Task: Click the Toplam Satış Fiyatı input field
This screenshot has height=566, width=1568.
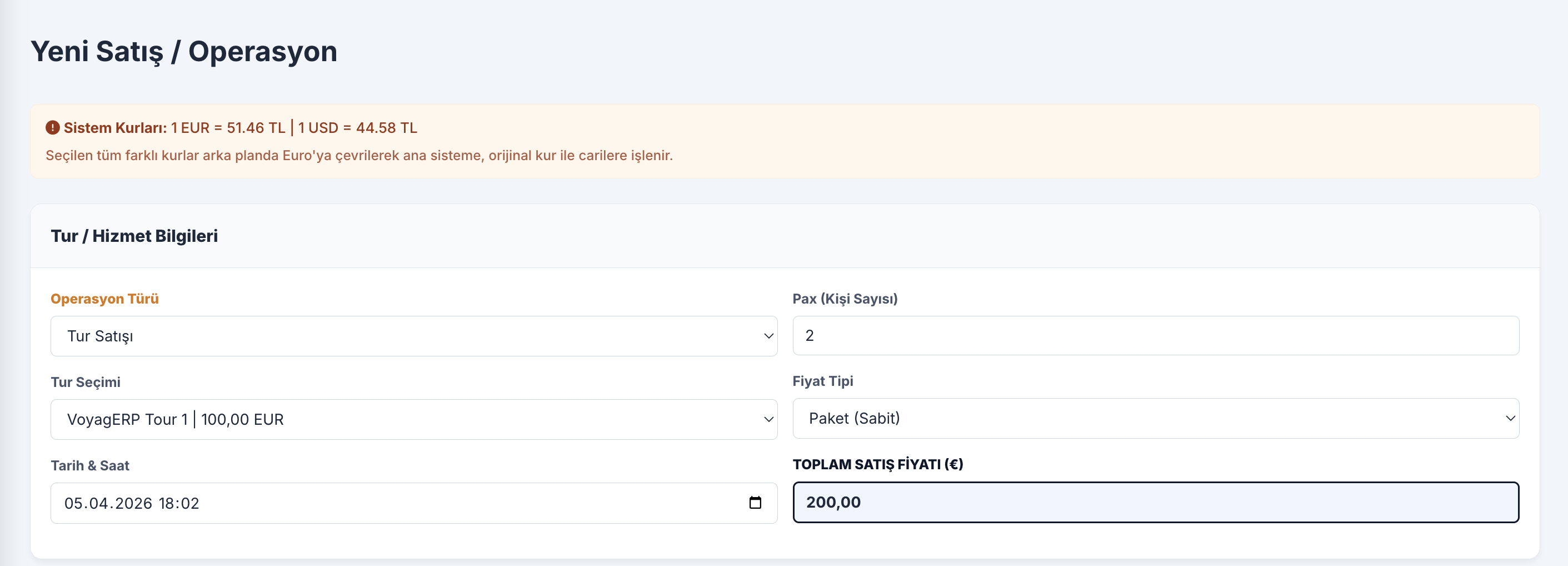Action: (1155, 502)
